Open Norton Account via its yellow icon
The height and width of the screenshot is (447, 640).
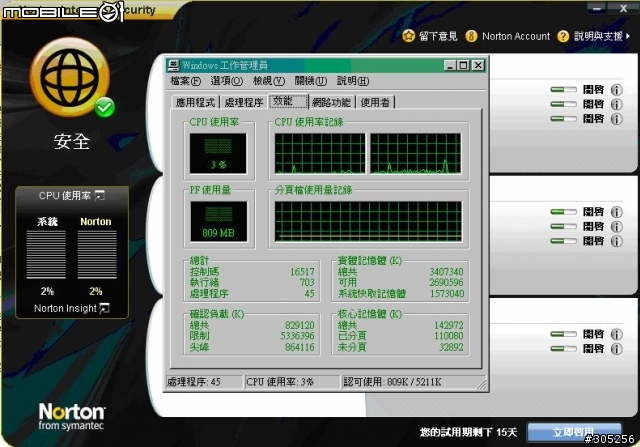click(471, 36)
